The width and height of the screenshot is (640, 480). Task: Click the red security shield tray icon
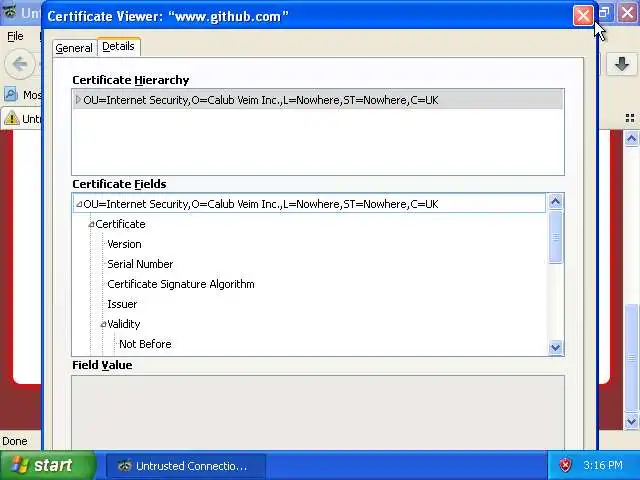[x=565, y=465]
